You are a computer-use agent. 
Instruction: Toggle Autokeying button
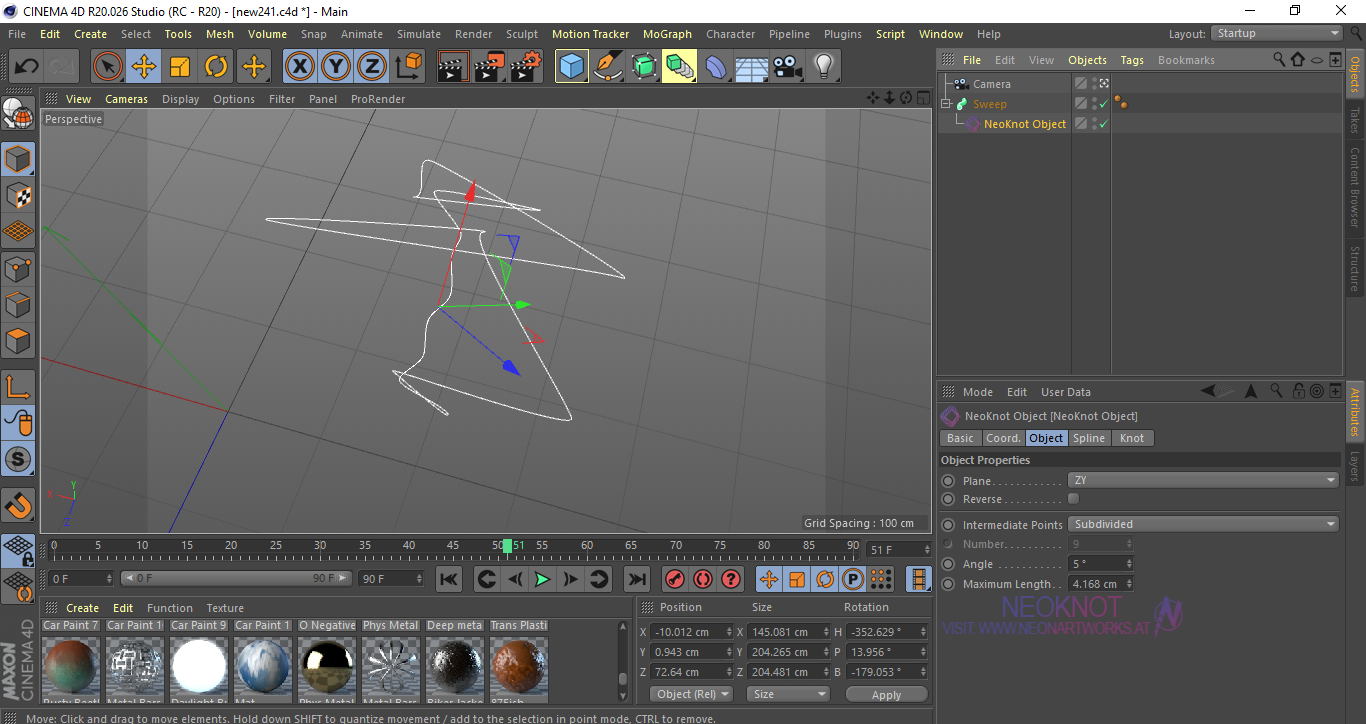pyautogui.click(x=703, y=579)
